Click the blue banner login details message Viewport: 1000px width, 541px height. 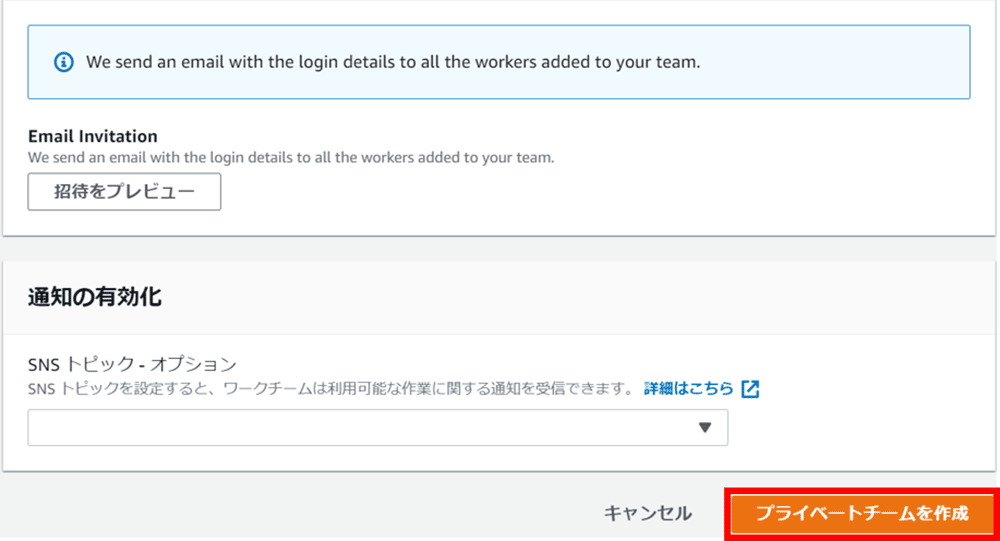tap(392, 62)
